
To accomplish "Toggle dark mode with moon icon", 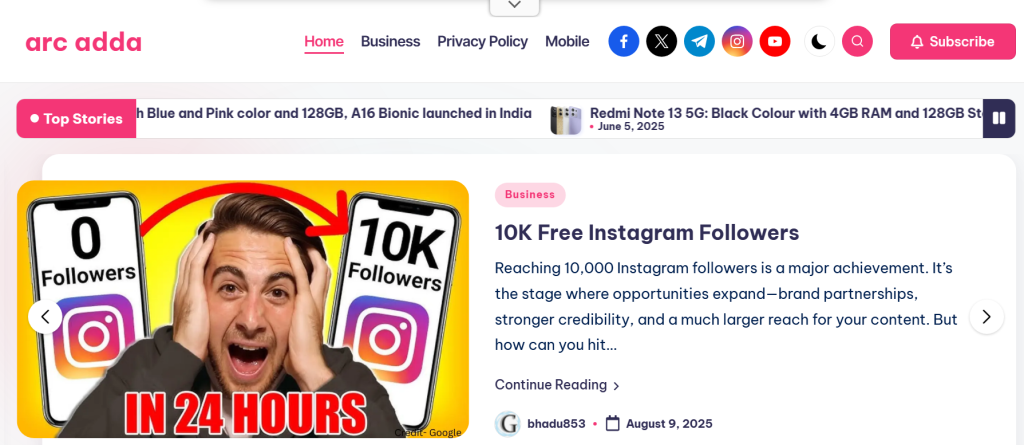I will pos(820,42).
